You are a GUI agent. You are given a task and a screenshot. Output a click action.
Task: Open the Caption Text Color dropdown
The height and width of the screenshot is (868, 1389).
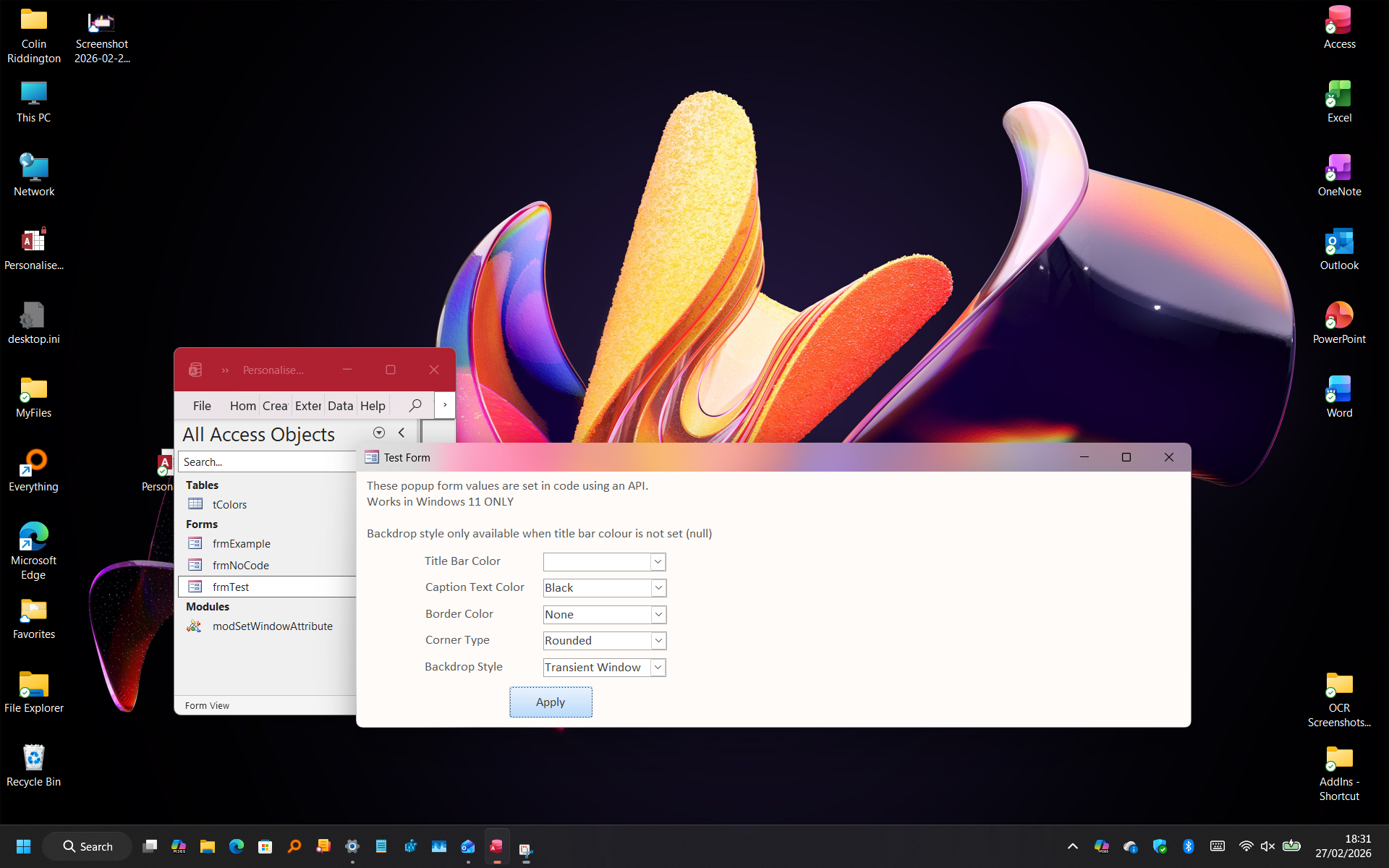[x=658, y=588]
